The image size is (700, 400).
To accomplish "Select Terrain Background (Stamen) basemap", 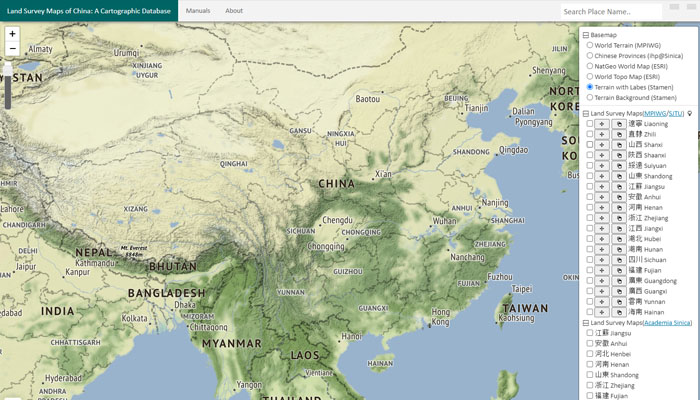I will pyautogui.click(x=590, y=97).
